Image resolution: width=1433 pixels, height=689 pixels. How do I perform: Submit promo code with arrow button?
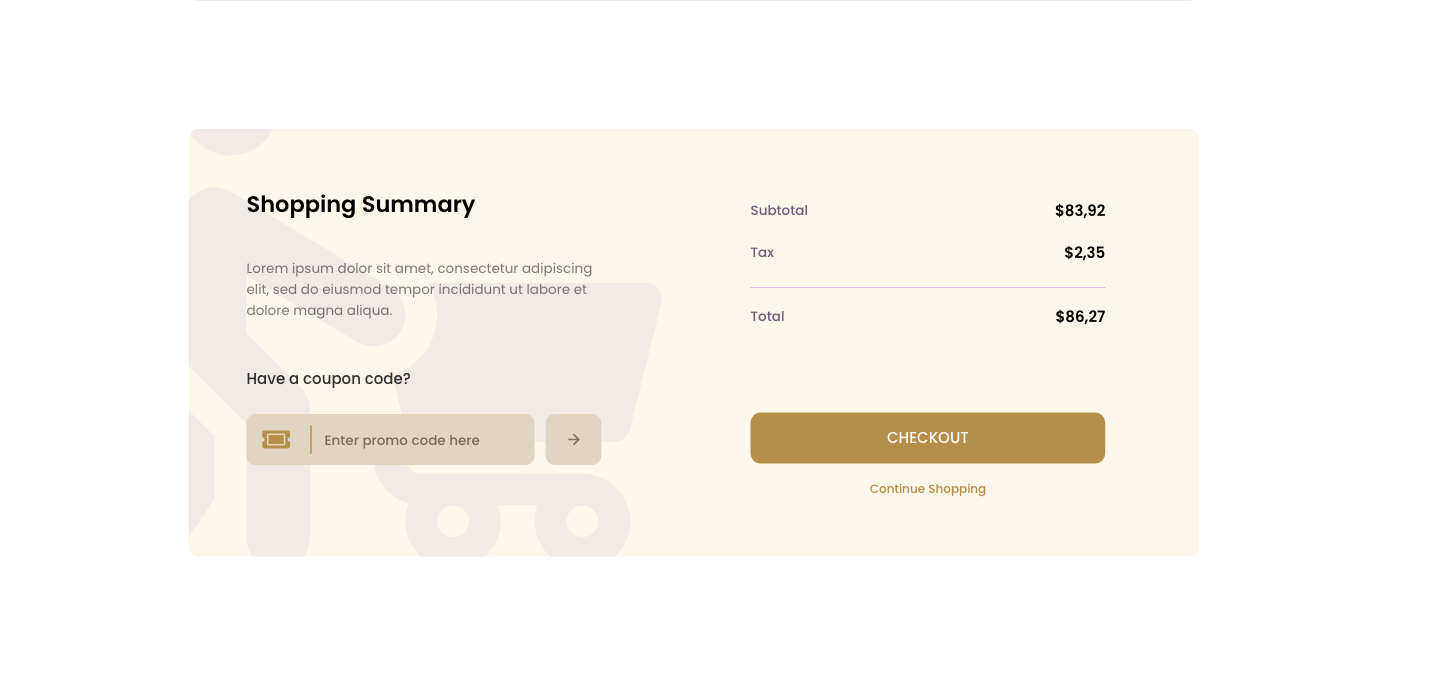(x=573, y=440)
